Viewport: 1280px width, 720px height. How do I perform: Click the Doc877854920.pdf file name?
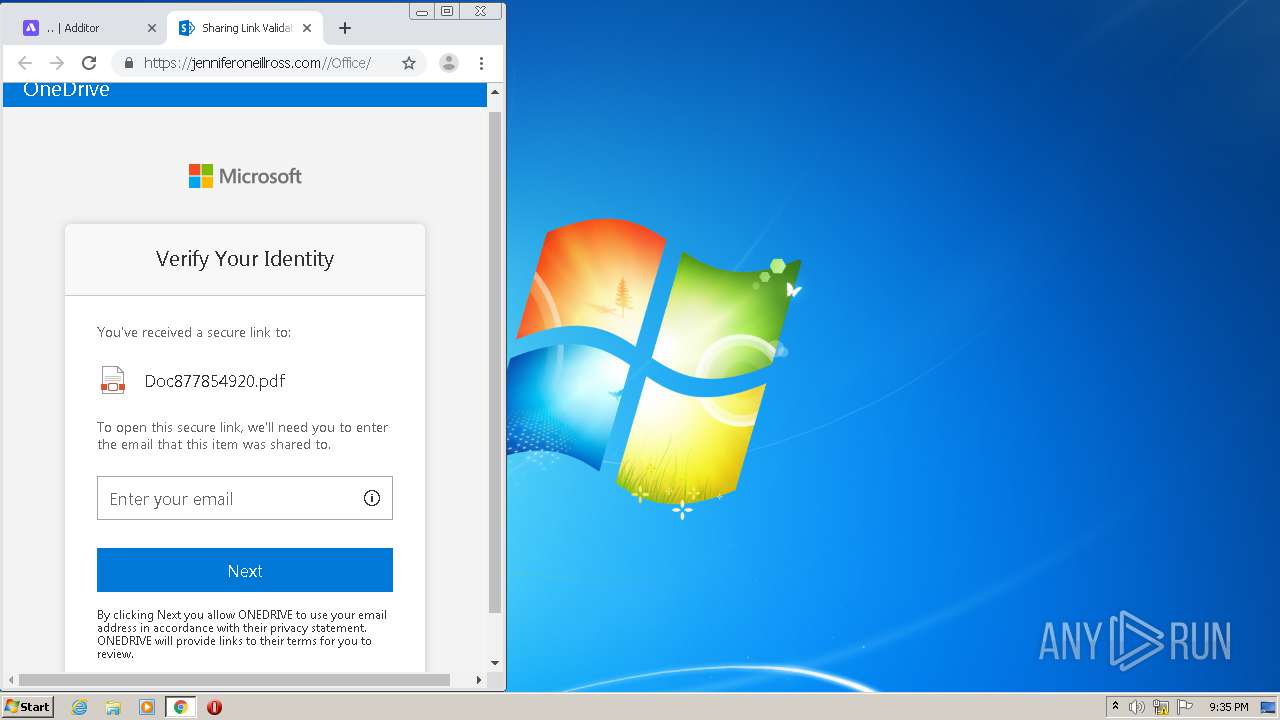(x=215, y=381)
